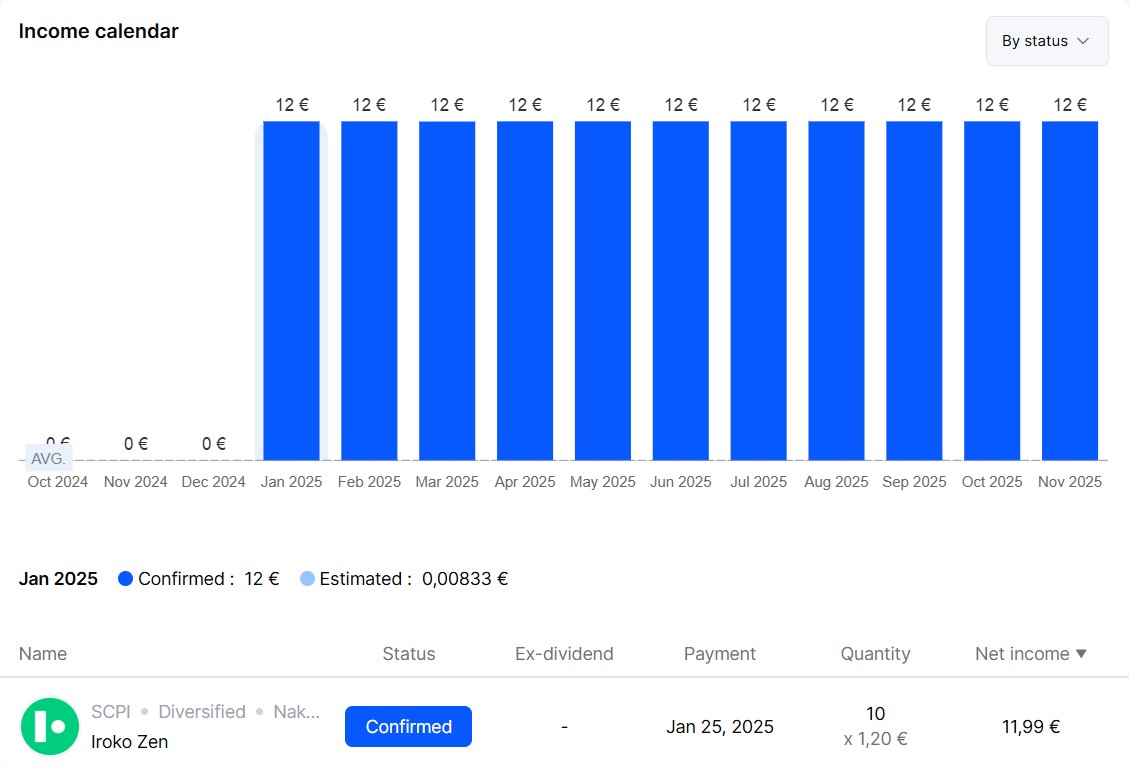Image resolution: width=1129 pixels, height=767 pixels.
Task: Open the By status dropdown
Action: (1046, 41)
